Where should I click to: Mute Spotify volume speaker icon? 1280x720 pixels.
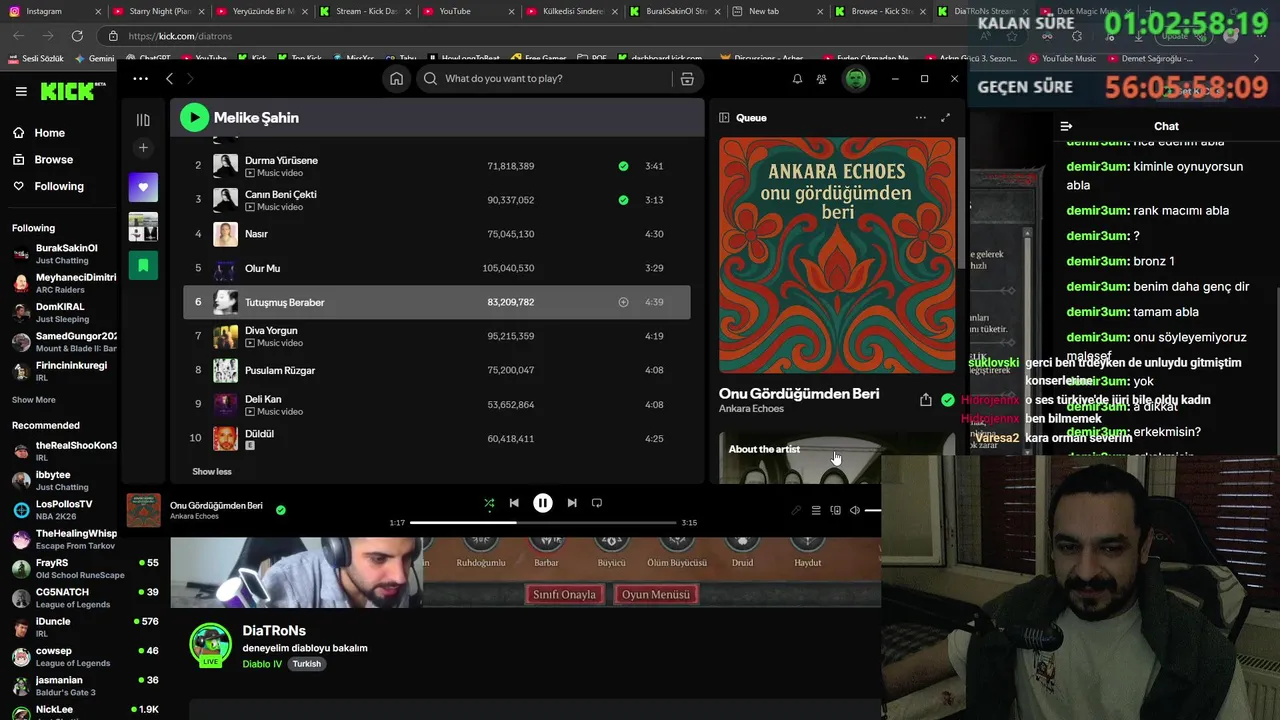(x=854, y=511)
